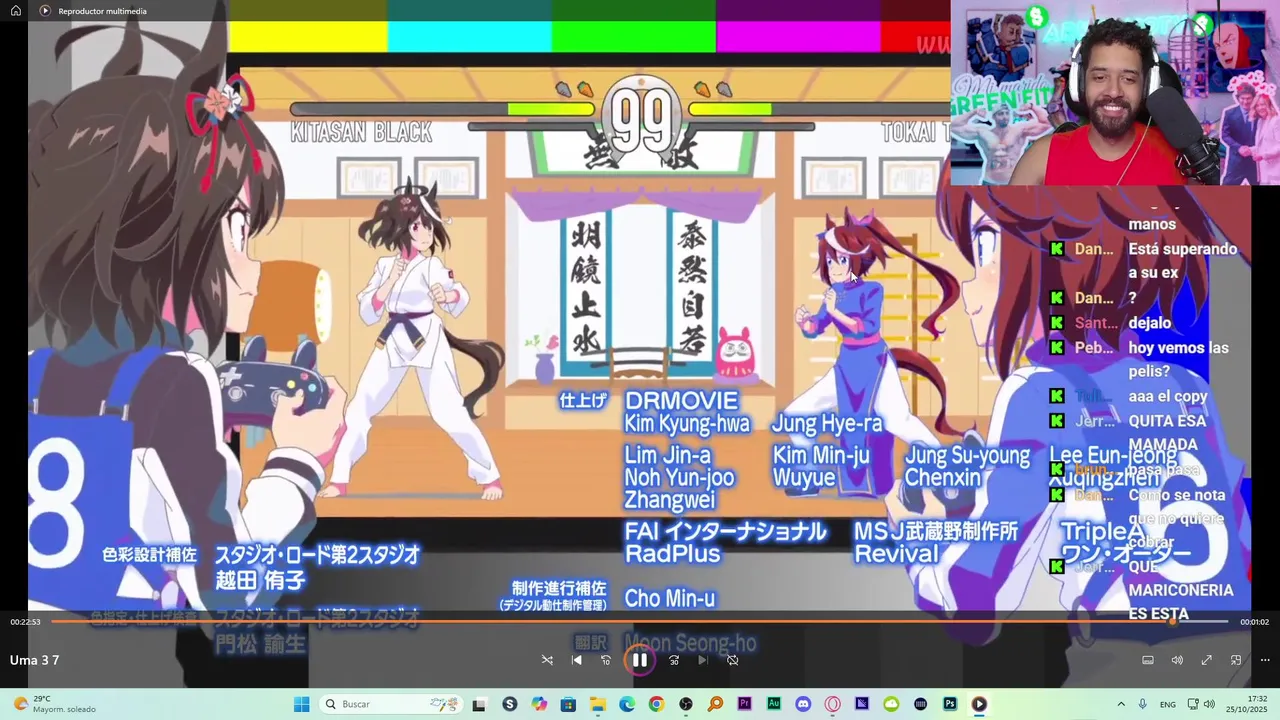1280x720 pixels.
Task: Open the media player volume control
Action: (x=1177, y=660)
